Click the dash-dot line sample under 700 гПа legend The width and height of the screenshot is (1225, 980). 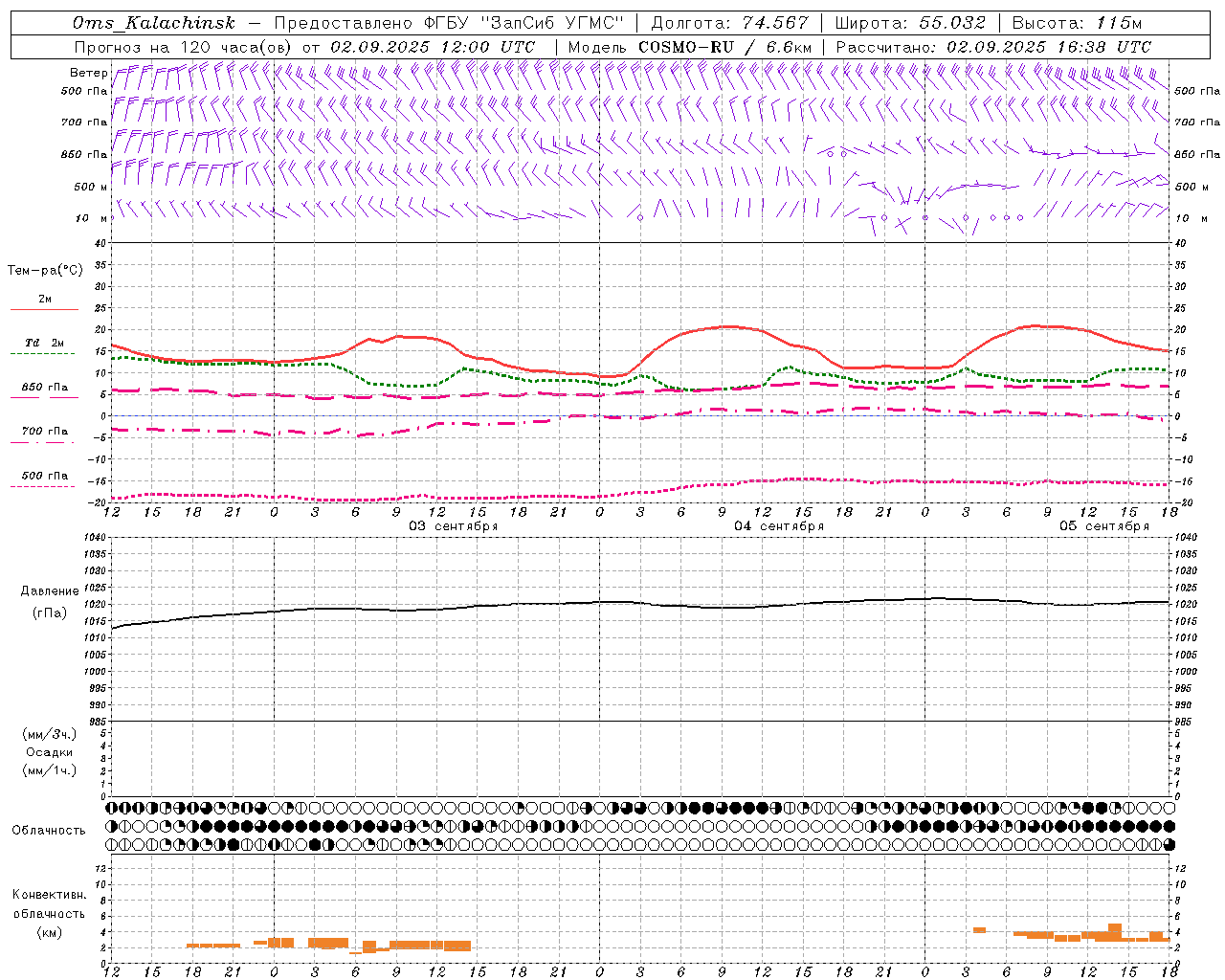click(44, 442)
